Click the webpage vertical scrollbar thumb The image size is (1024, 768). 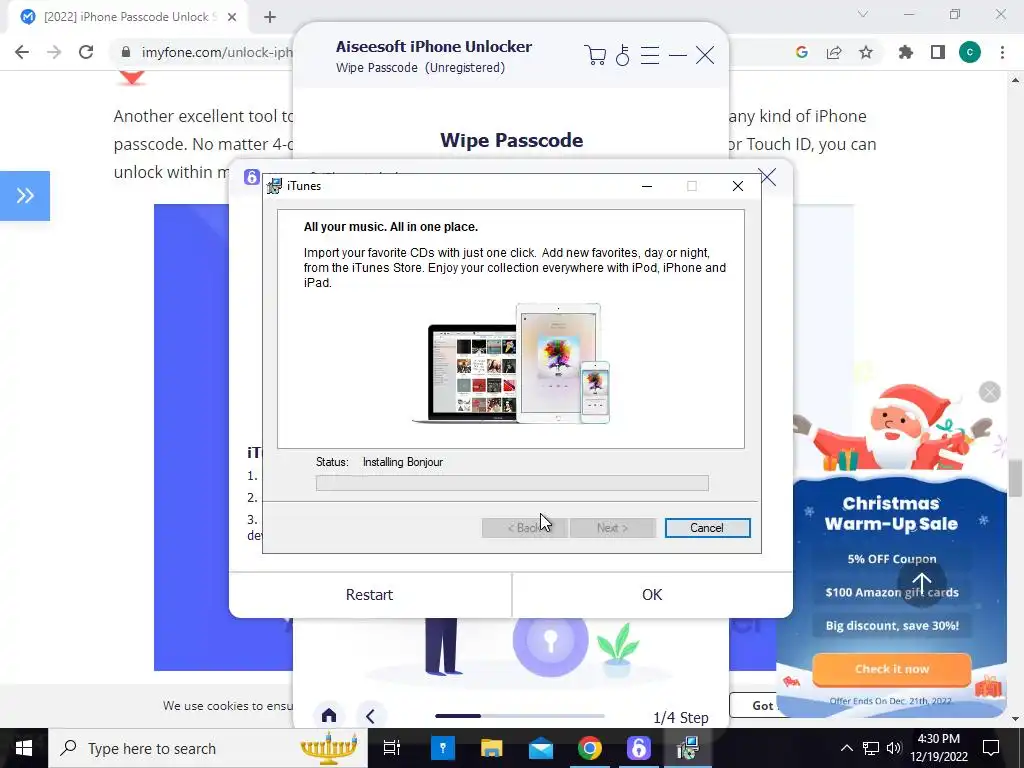click(1015, 478)
